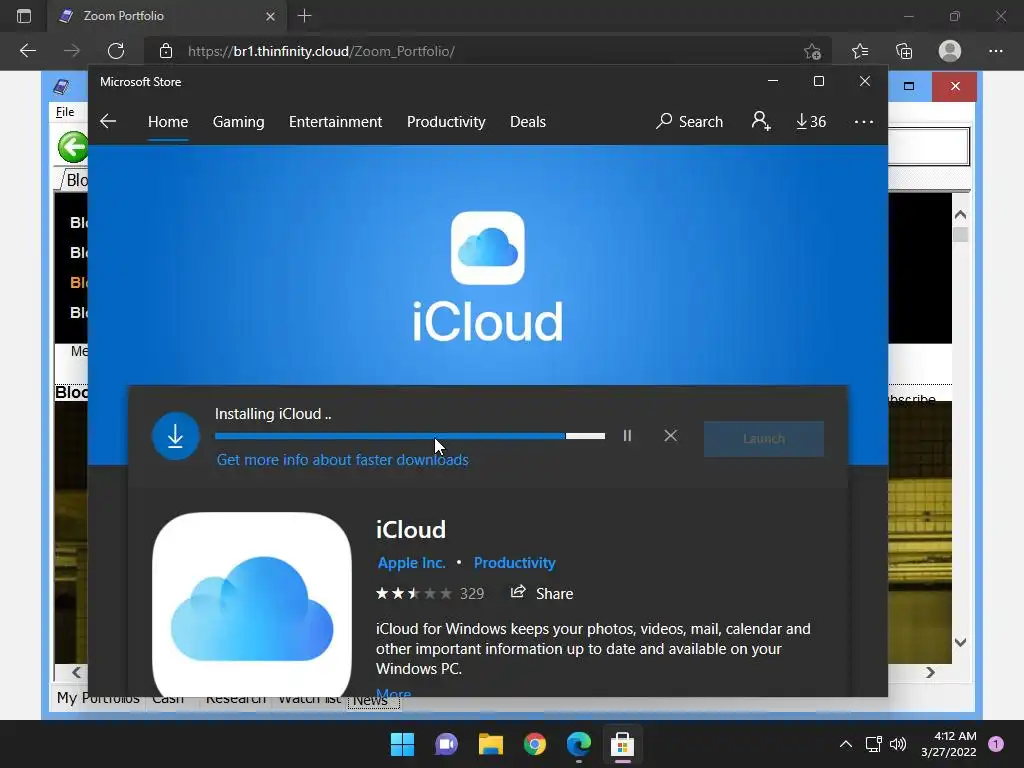The height and width of the screenshot is (768, 1024).
Task: Open Microsoft Store more options menu
Action: tap(863, 121)
